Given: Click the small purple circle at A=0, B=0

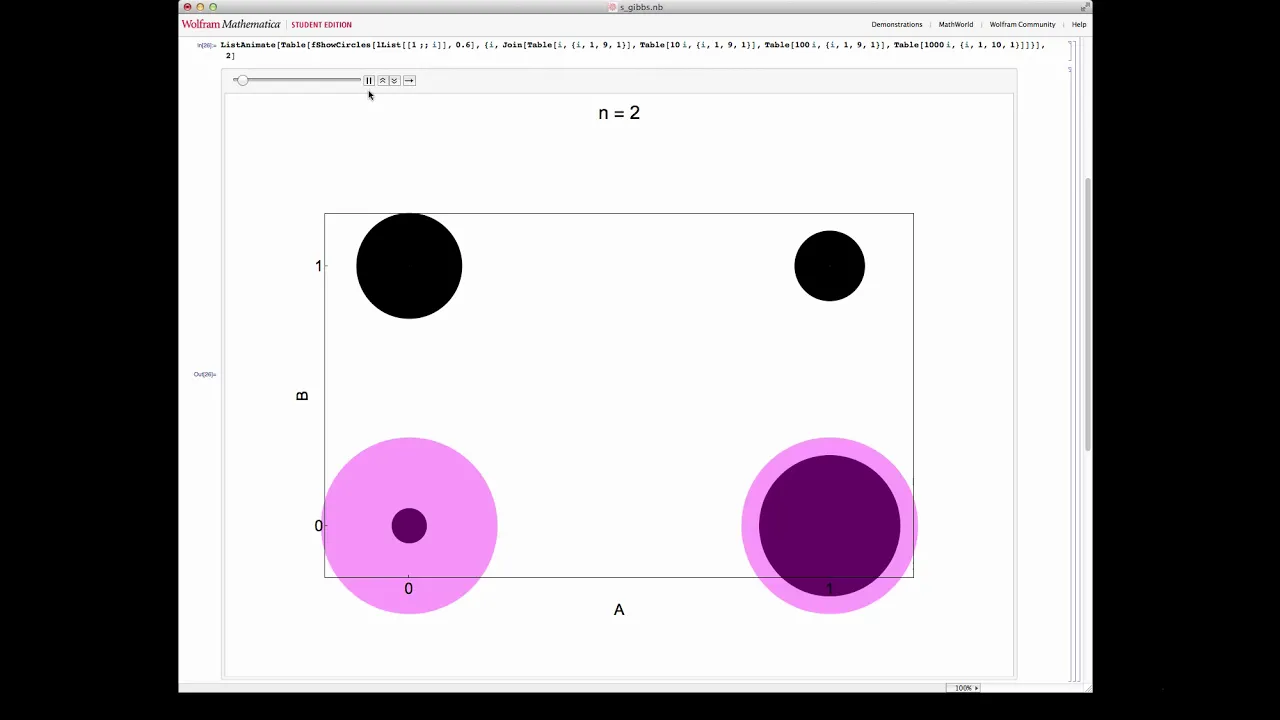Looking at the screenshot, I should pyautogui.click(x=409, y=526).
